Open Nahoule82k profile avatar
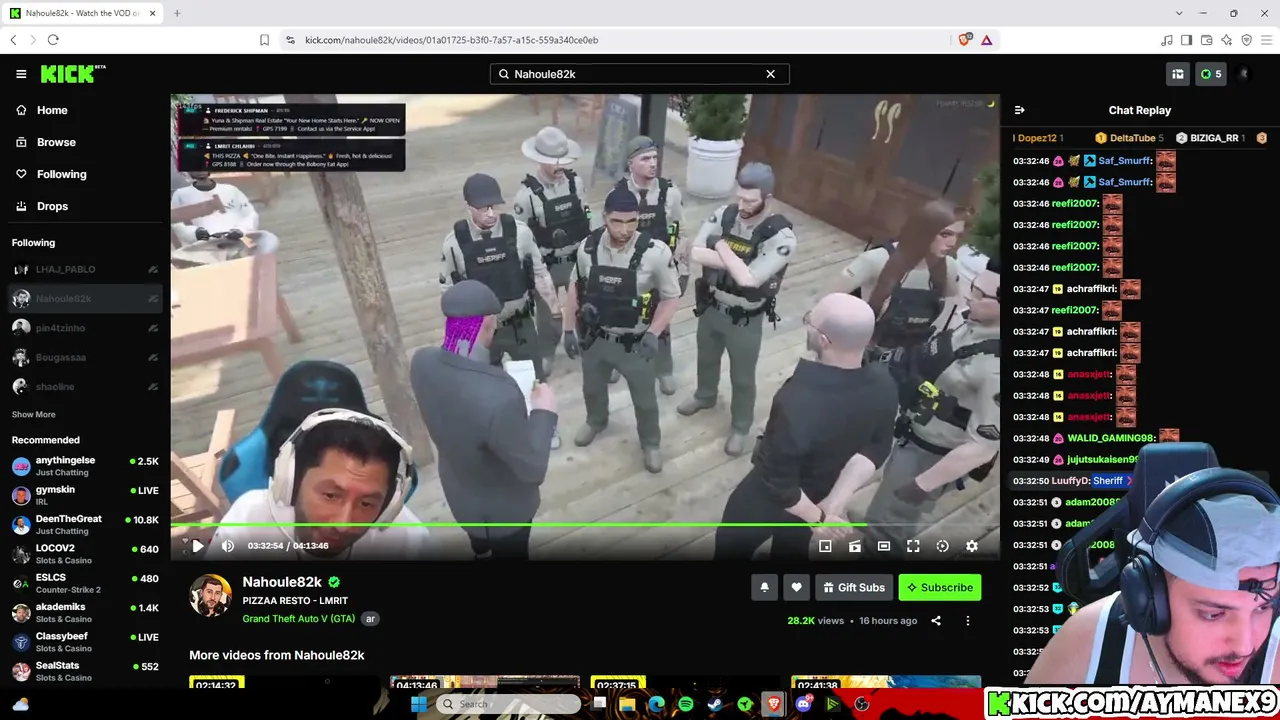This screenshot has height=720, width=1280. pyautogui.click(x=211, y=596)
